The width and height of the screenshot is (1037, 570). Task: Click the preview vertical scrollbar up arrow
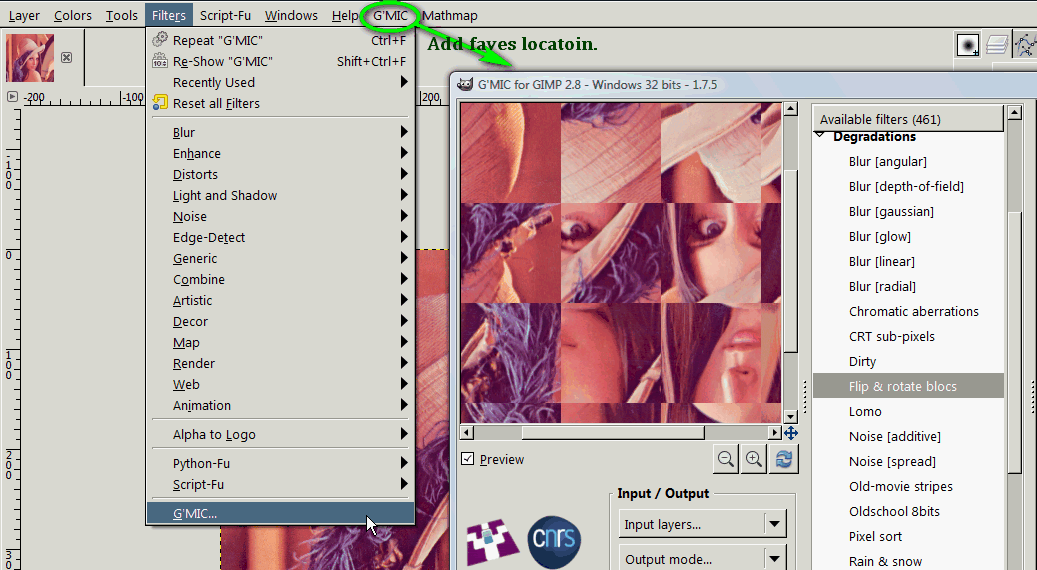click(x=790, y=109)
